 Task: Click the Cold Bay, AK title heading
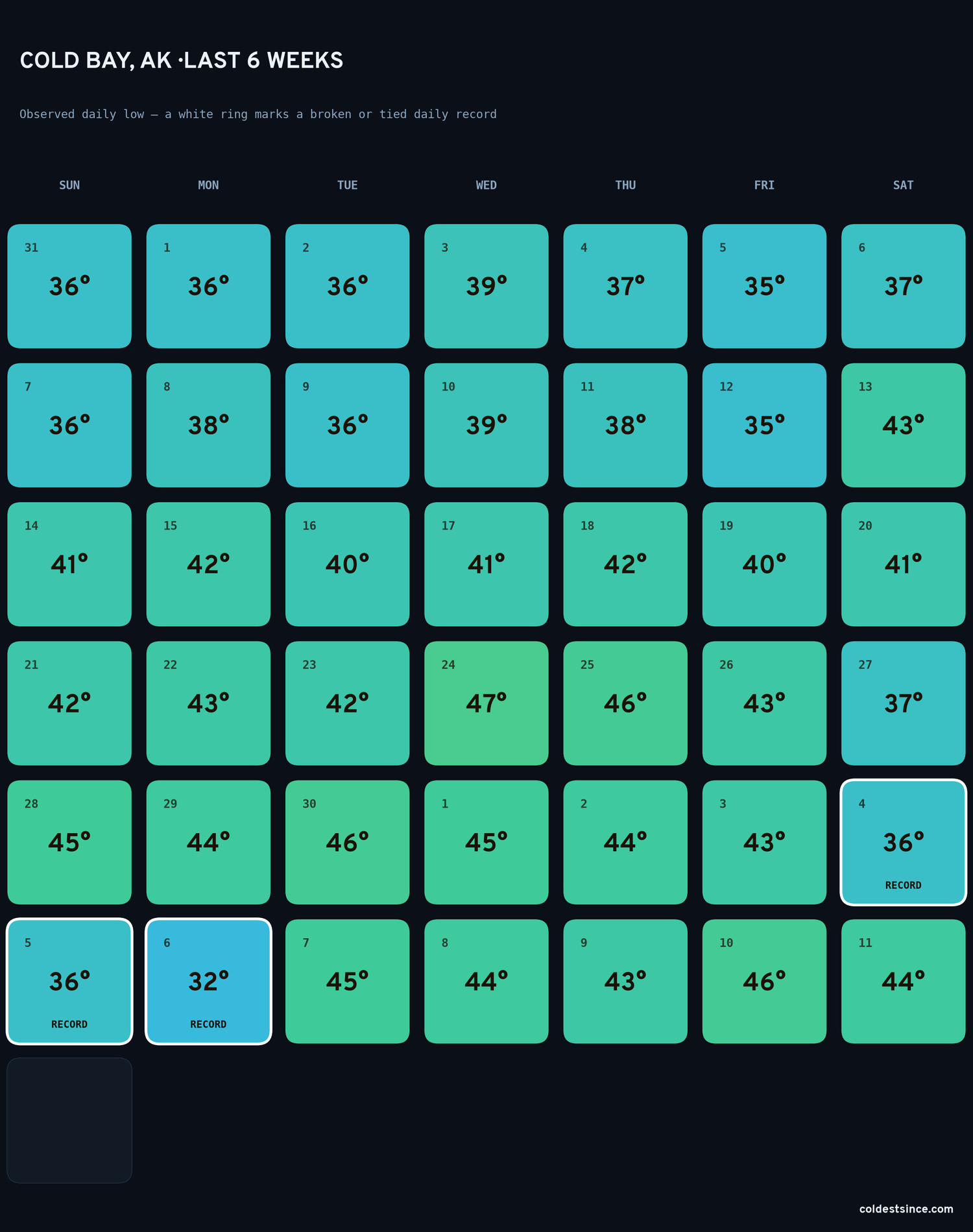(182, 60)
